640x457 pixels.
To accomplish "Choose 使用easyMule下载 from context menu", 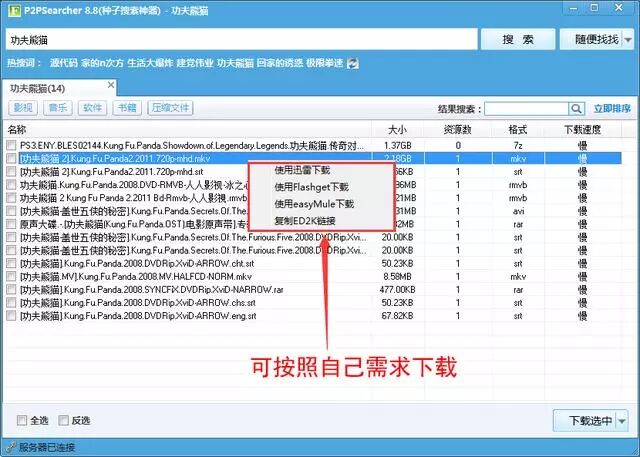I will pyautogui.click(x=314, y=204).
